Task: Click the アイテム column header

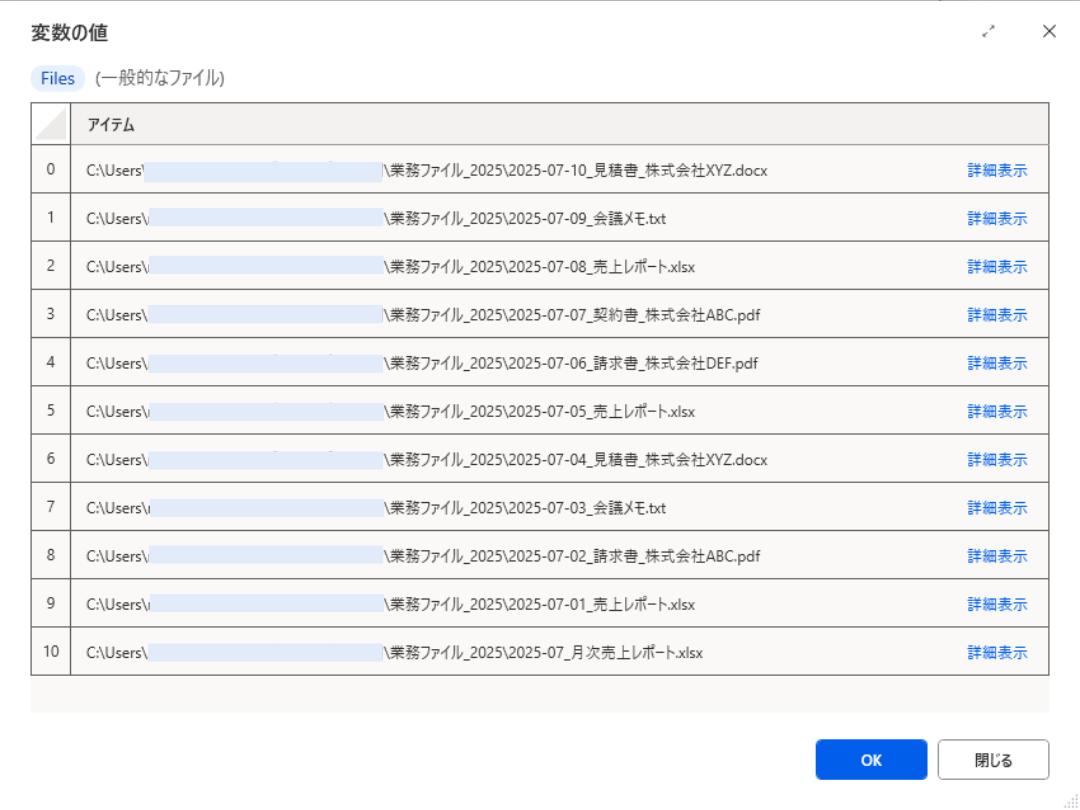Action: [x=559, y=125]
